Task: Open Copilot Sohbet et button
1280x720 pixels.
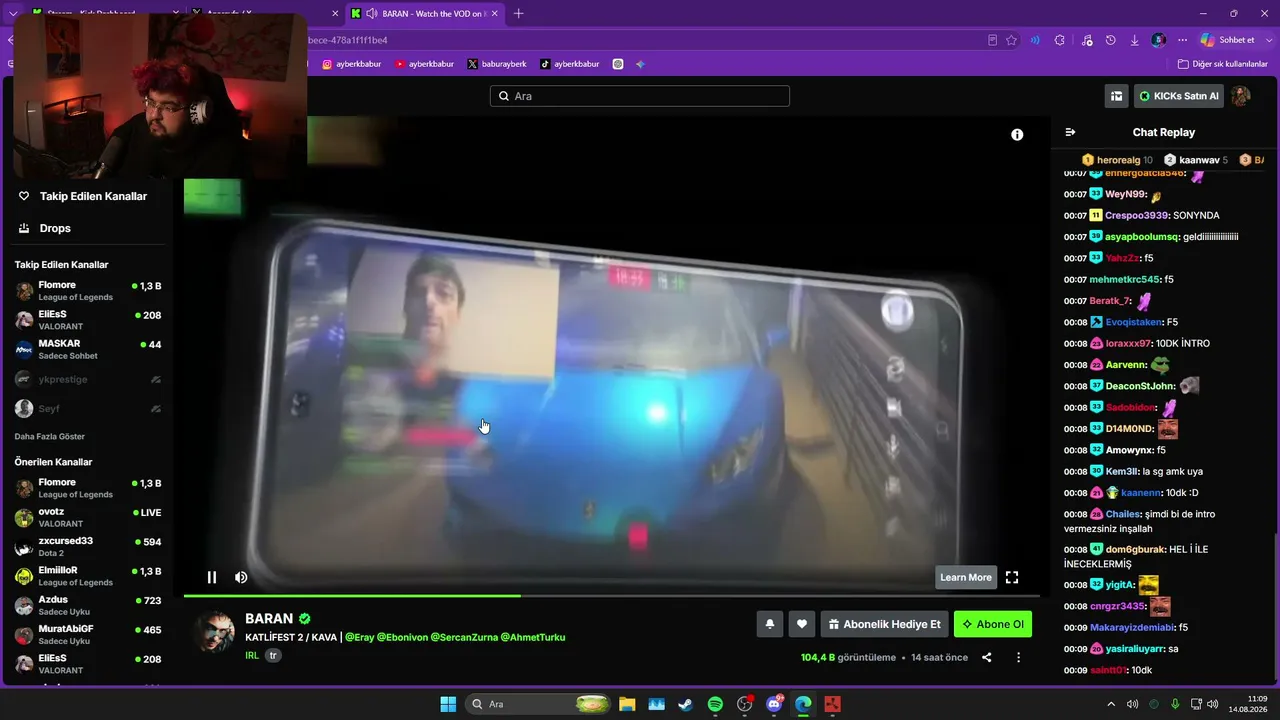Action: [1228, 40]
